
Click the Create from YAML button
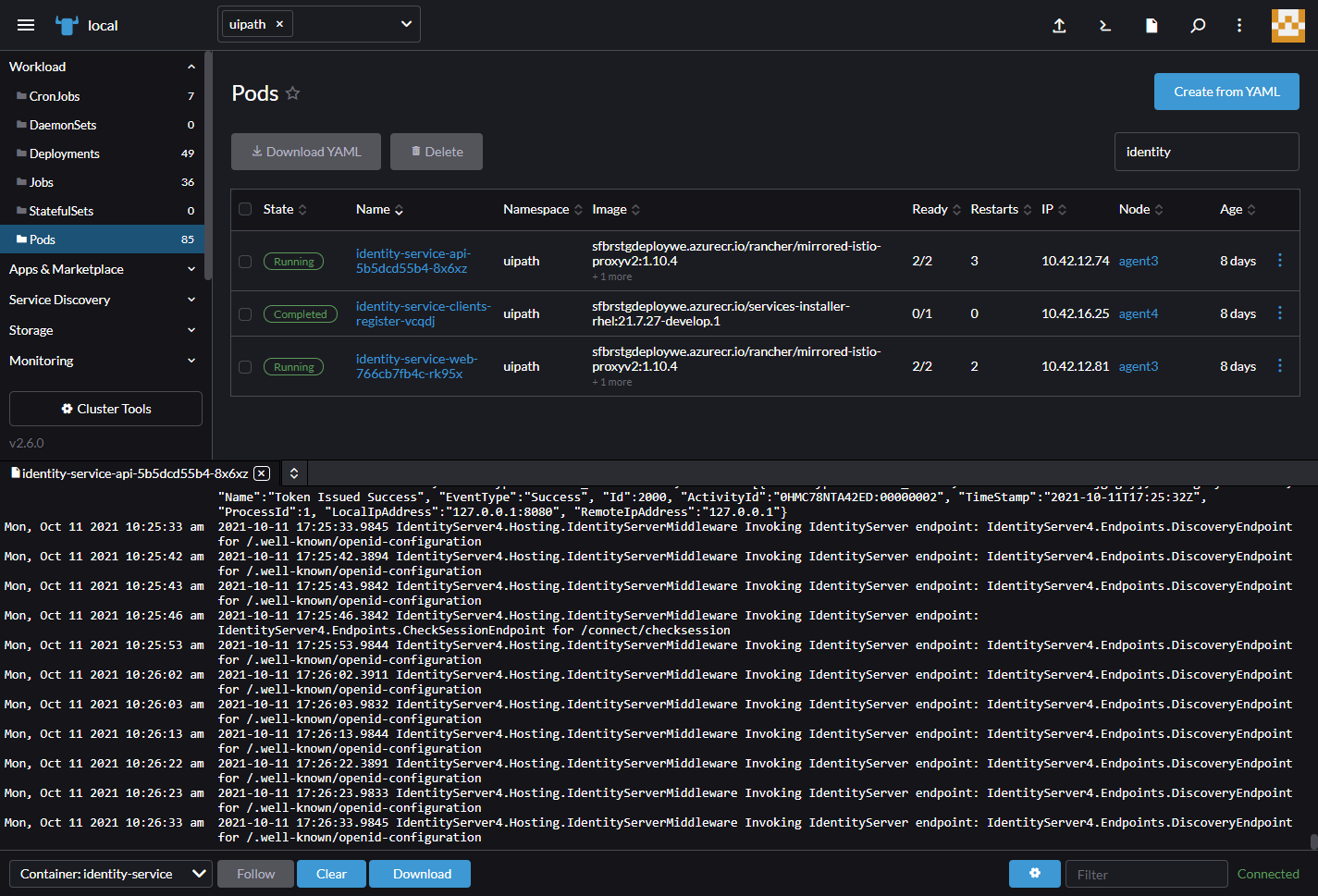1226,92
